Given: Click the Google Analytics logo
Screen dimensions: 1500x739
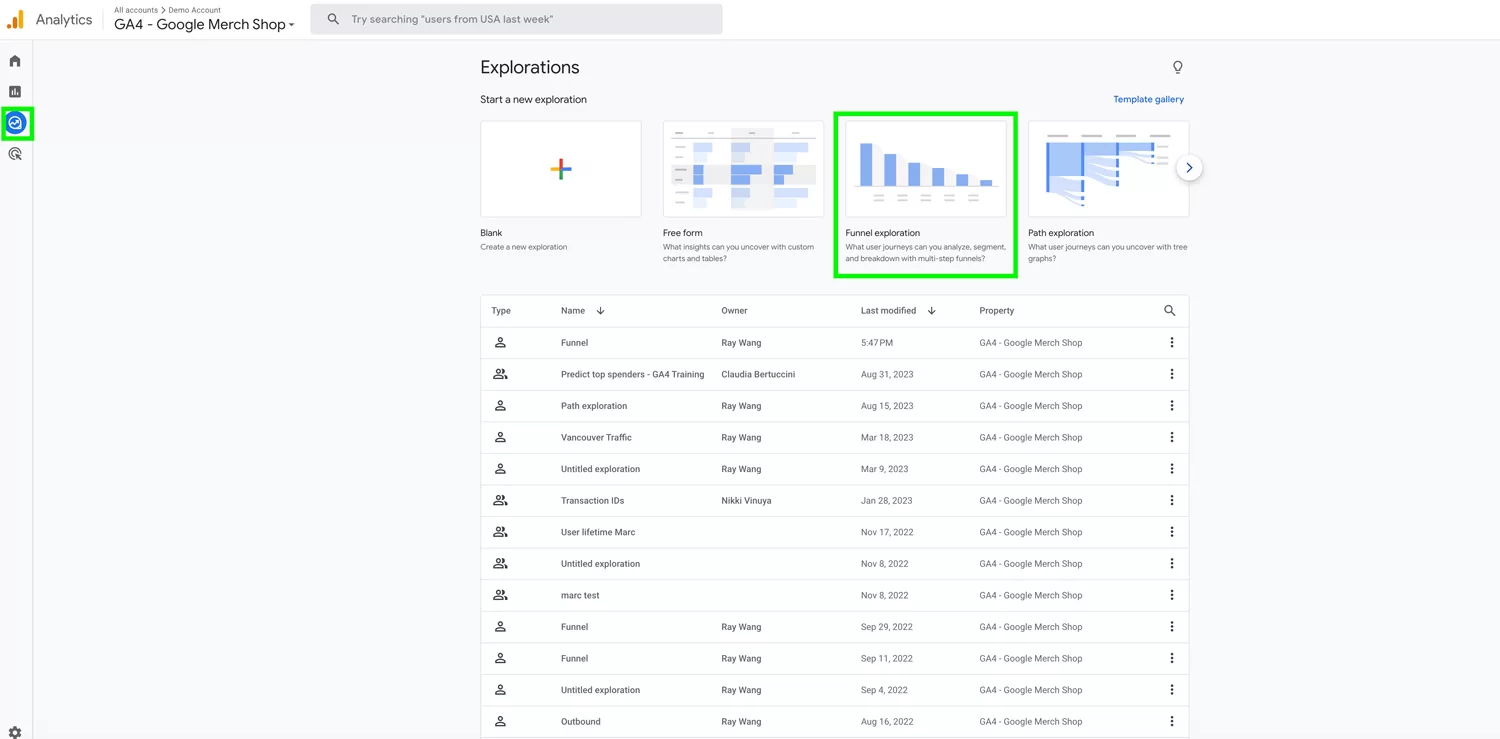Looking at the screenshot, I should tap(15, 19).
